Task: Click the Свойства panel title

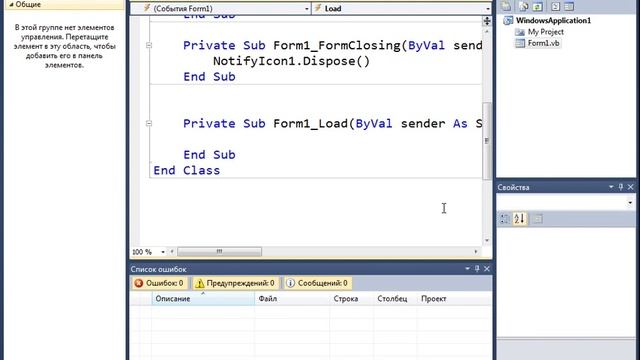Action: (x=513, y=187)
